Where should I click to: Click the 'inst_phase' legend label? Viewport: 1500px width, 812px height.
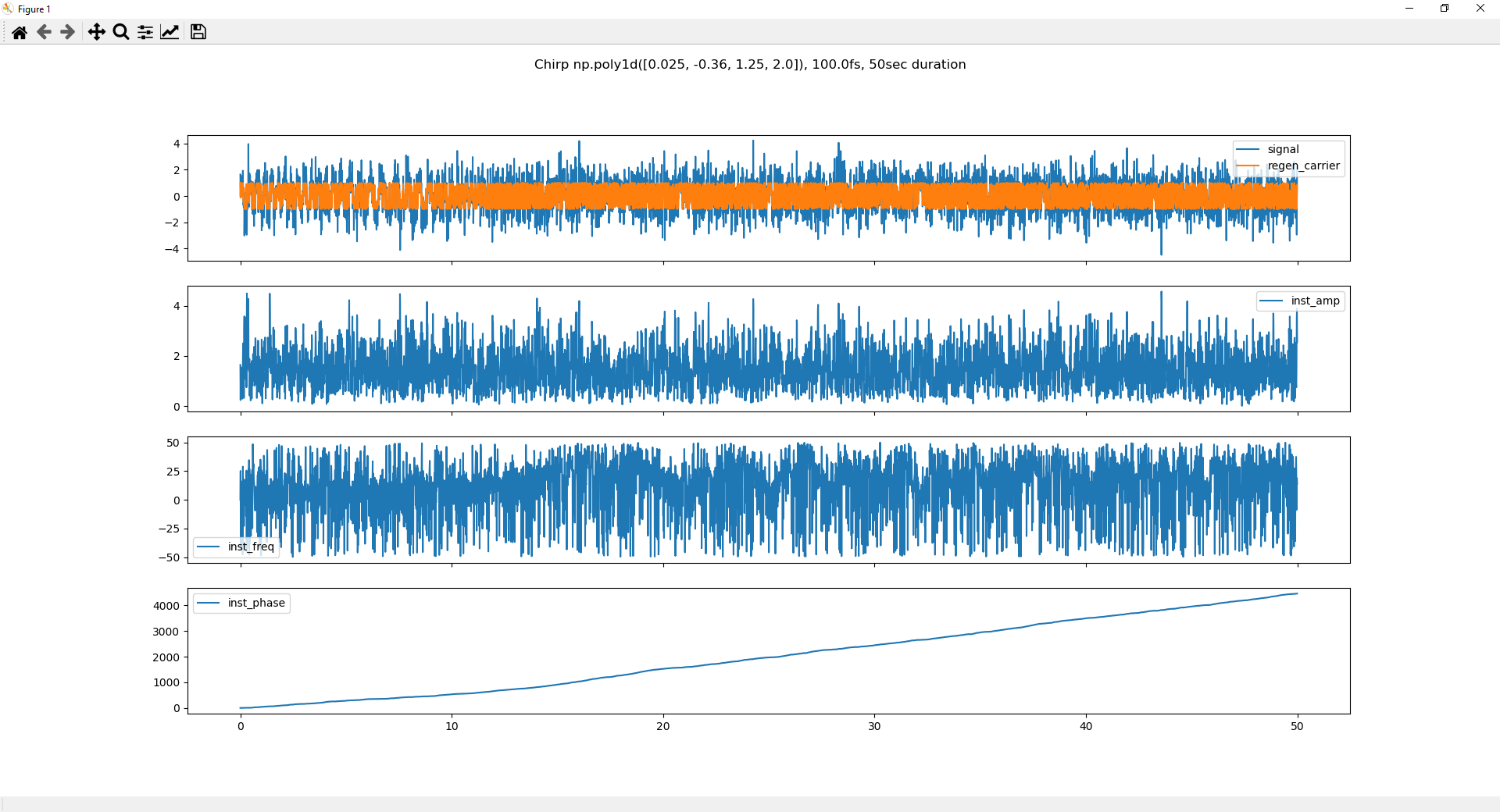point(256,603)
